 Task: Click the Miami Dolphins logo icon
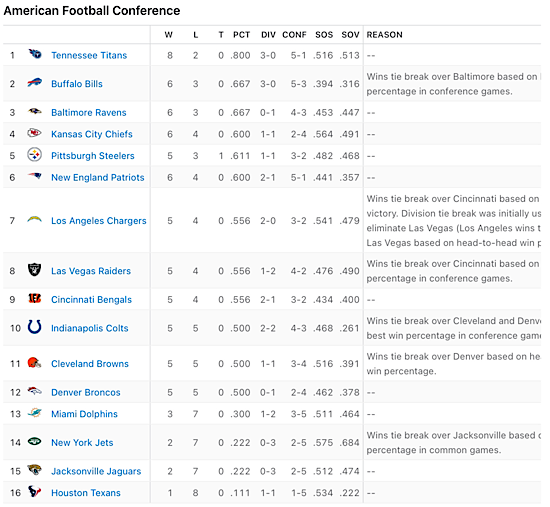(x=35, y=413)
